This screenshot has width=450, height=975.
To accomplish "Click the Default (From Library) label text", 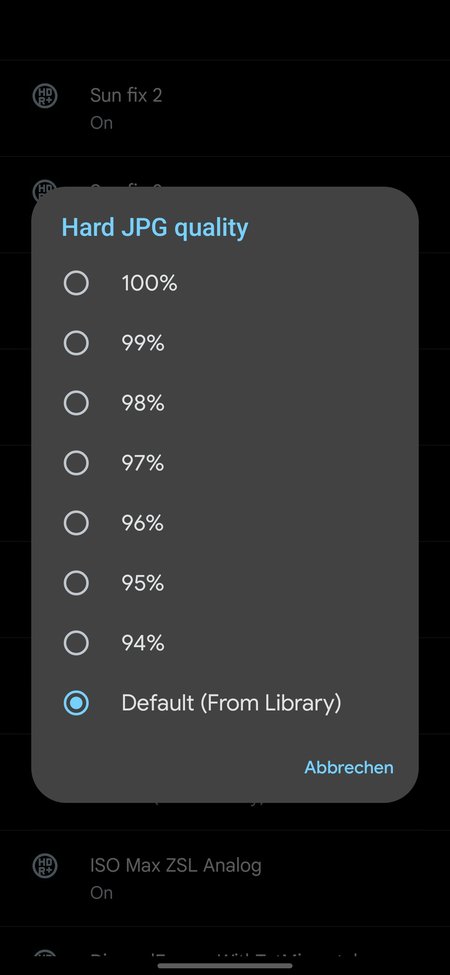I will click(x=231, y=703).
